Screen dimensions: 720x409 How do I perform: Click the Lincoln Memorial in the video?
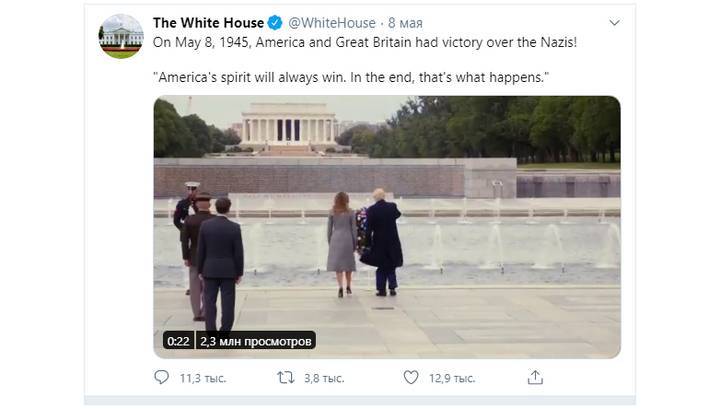pyautogui.click(x=288, y=126)
